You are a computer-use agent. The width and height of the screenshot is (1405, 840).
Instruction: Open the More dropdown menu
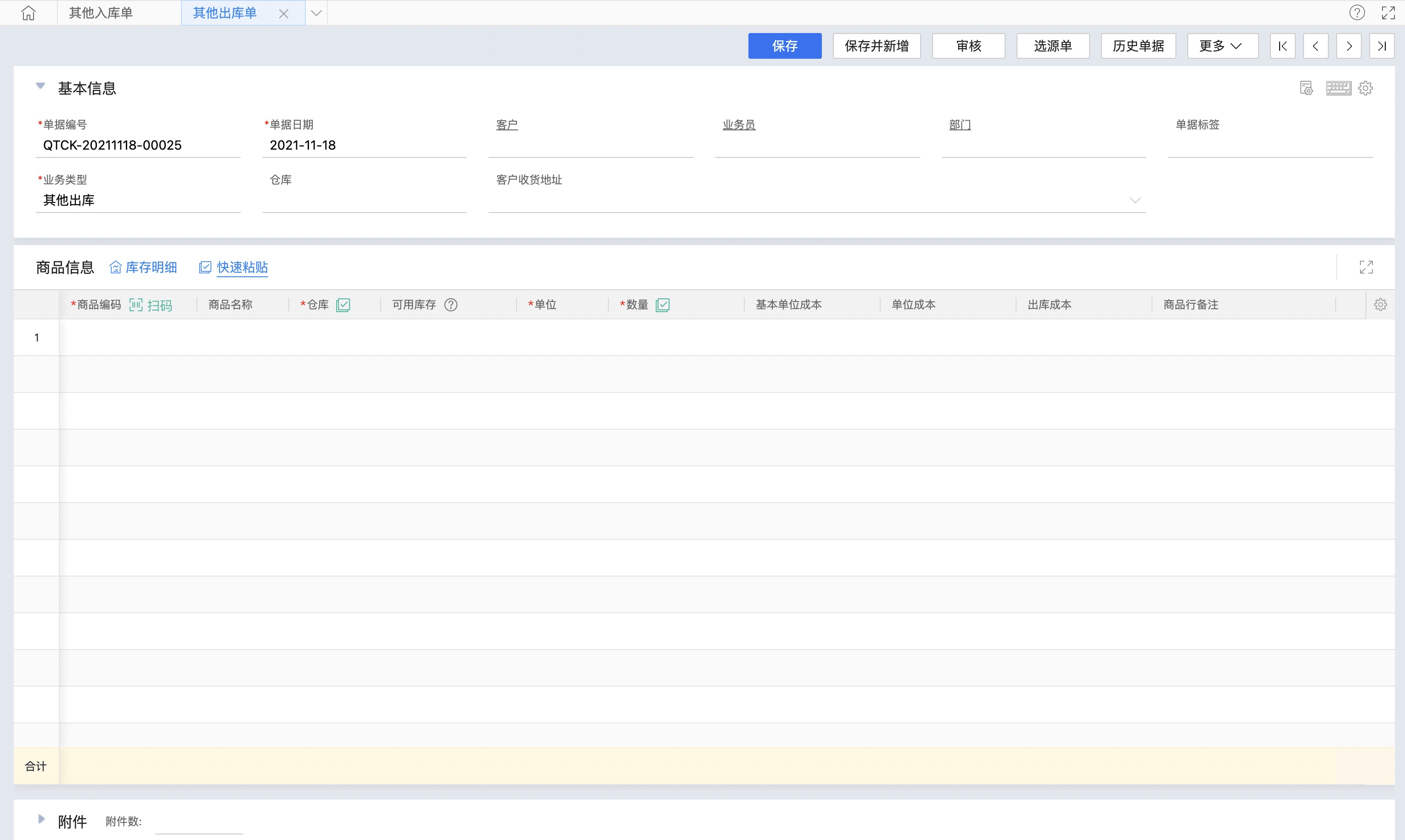pyautogui.click(x=1222, y=46)
